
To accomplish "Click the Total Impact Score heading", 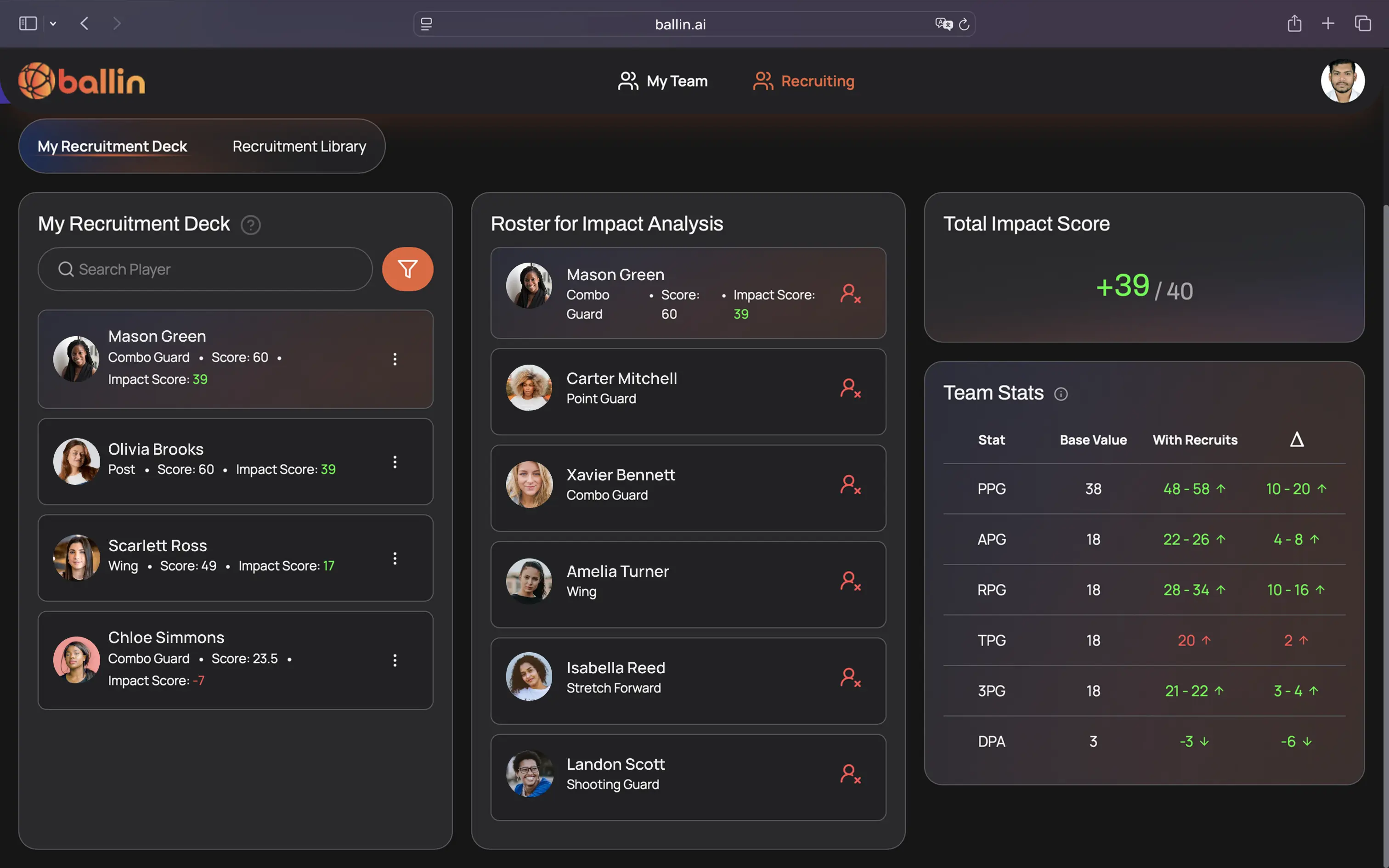I will pos(1026,224).
